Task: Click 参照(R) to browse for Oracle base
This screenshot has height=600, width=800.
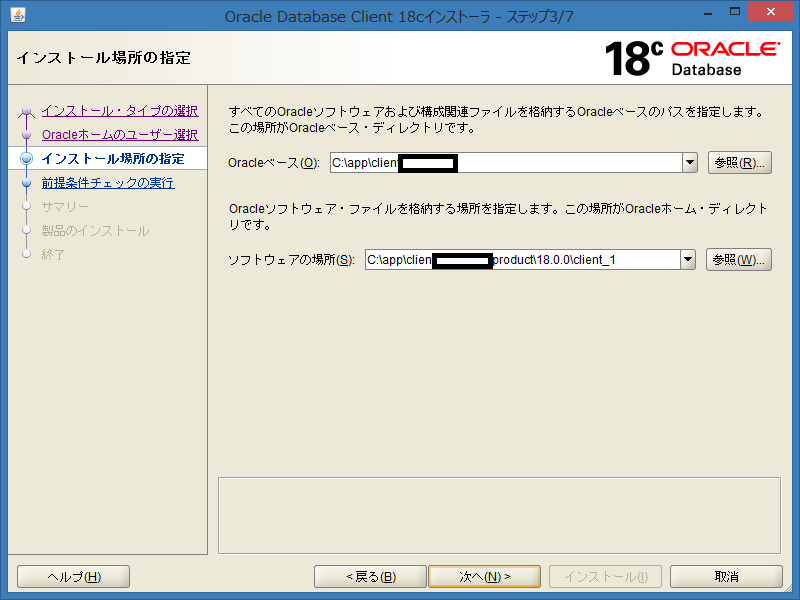Action: [739, 162]
